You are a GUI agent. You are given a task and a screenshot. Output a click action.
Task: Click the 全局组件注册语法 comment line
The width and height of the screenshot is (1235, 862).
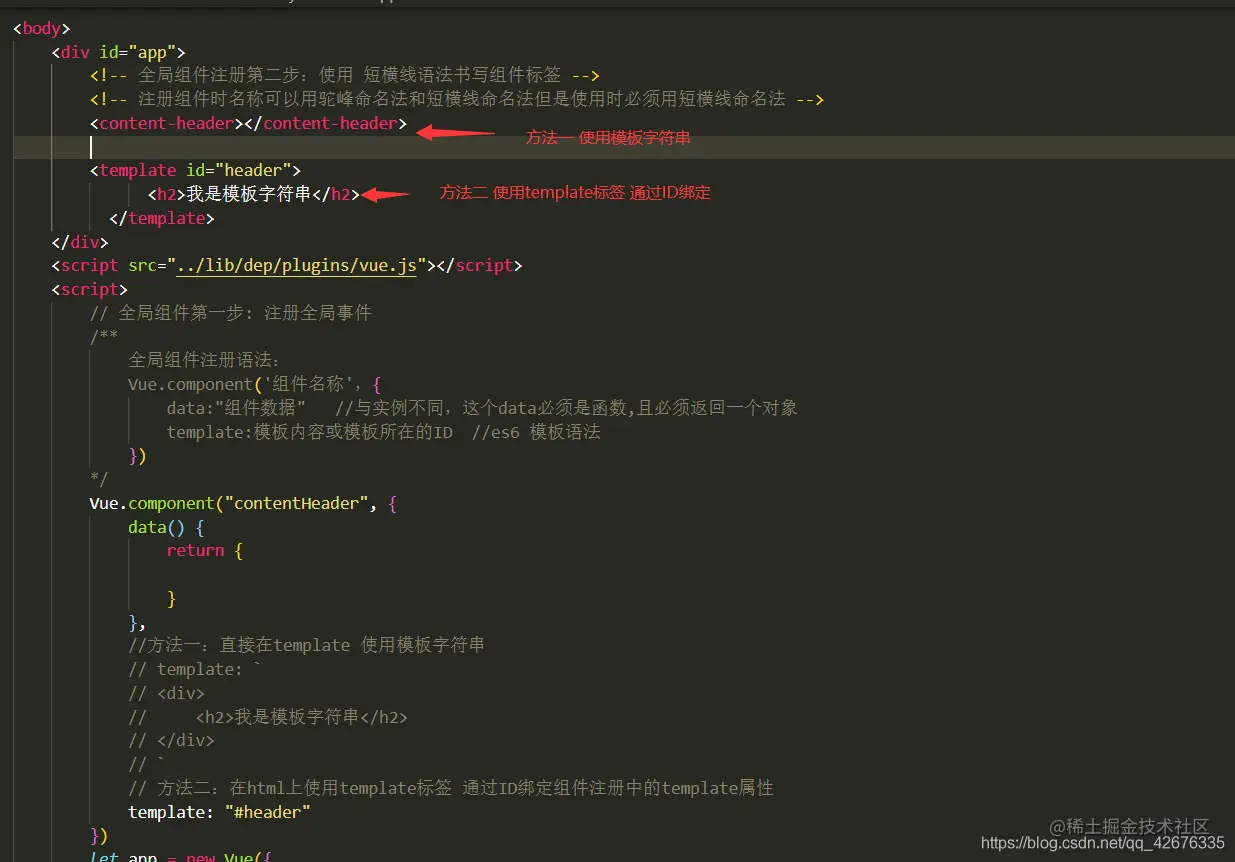point(205,361)
